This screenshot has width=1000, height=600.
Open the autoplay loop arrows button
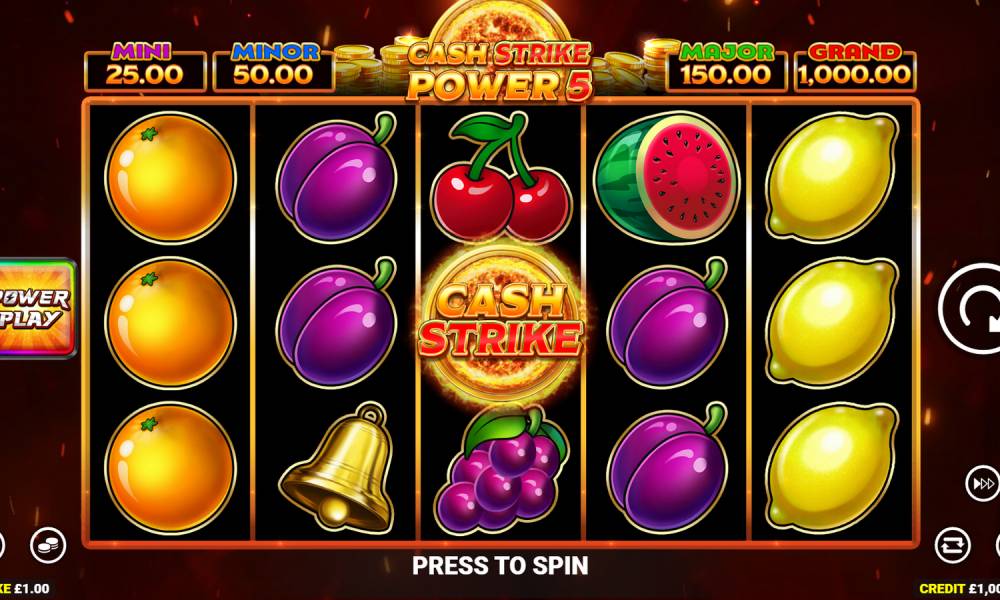953,546
